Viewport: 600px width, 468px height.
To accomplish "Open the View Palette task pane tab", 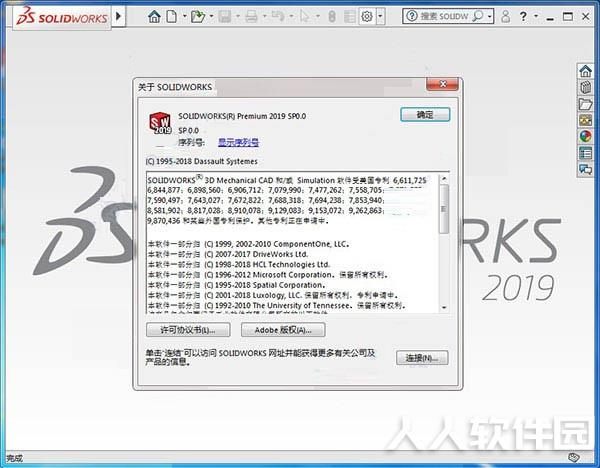I will 585,120.
